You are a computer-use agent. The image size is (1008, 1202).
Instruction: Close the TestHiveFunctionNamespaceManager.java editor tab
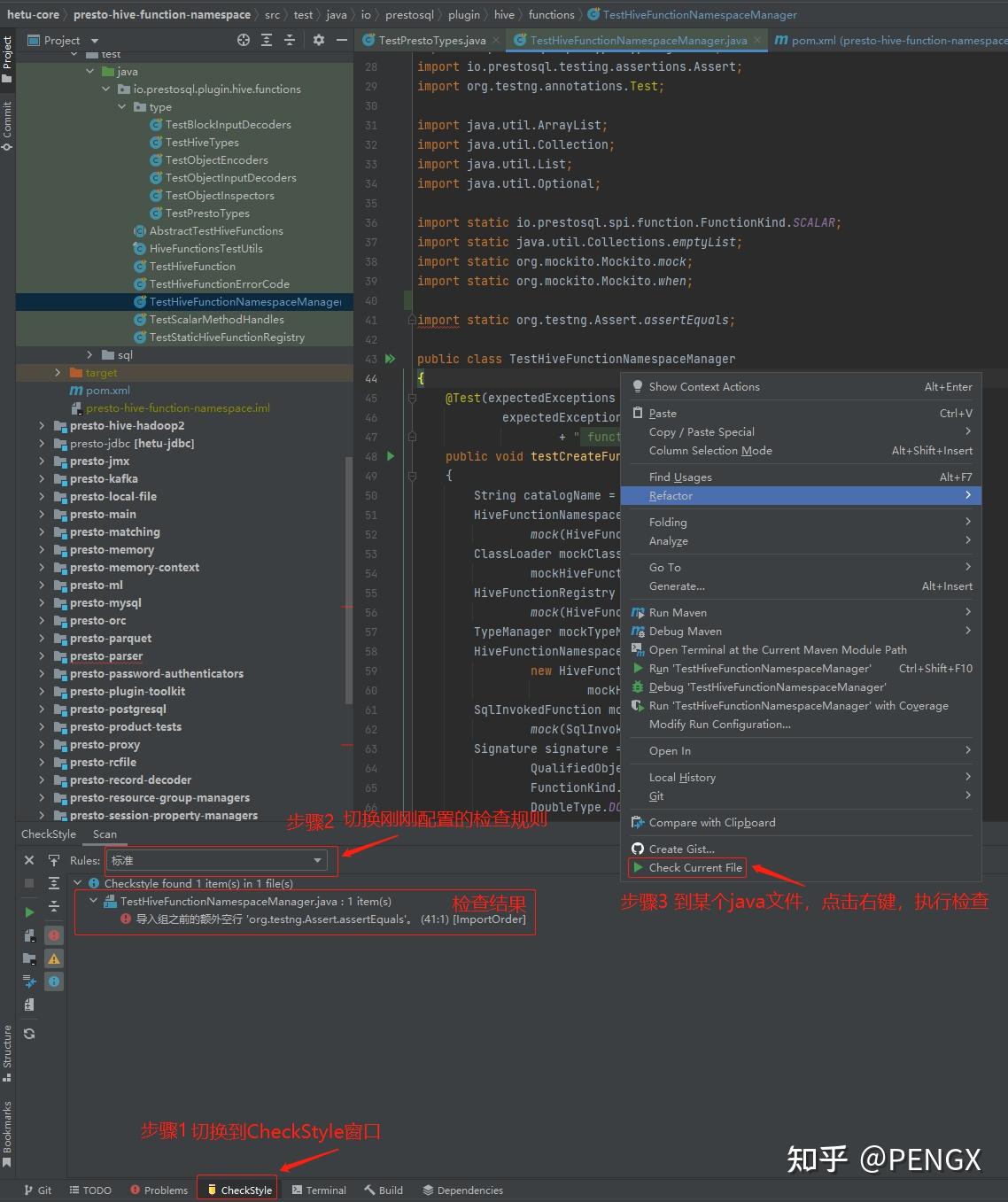tap(757, 40)
